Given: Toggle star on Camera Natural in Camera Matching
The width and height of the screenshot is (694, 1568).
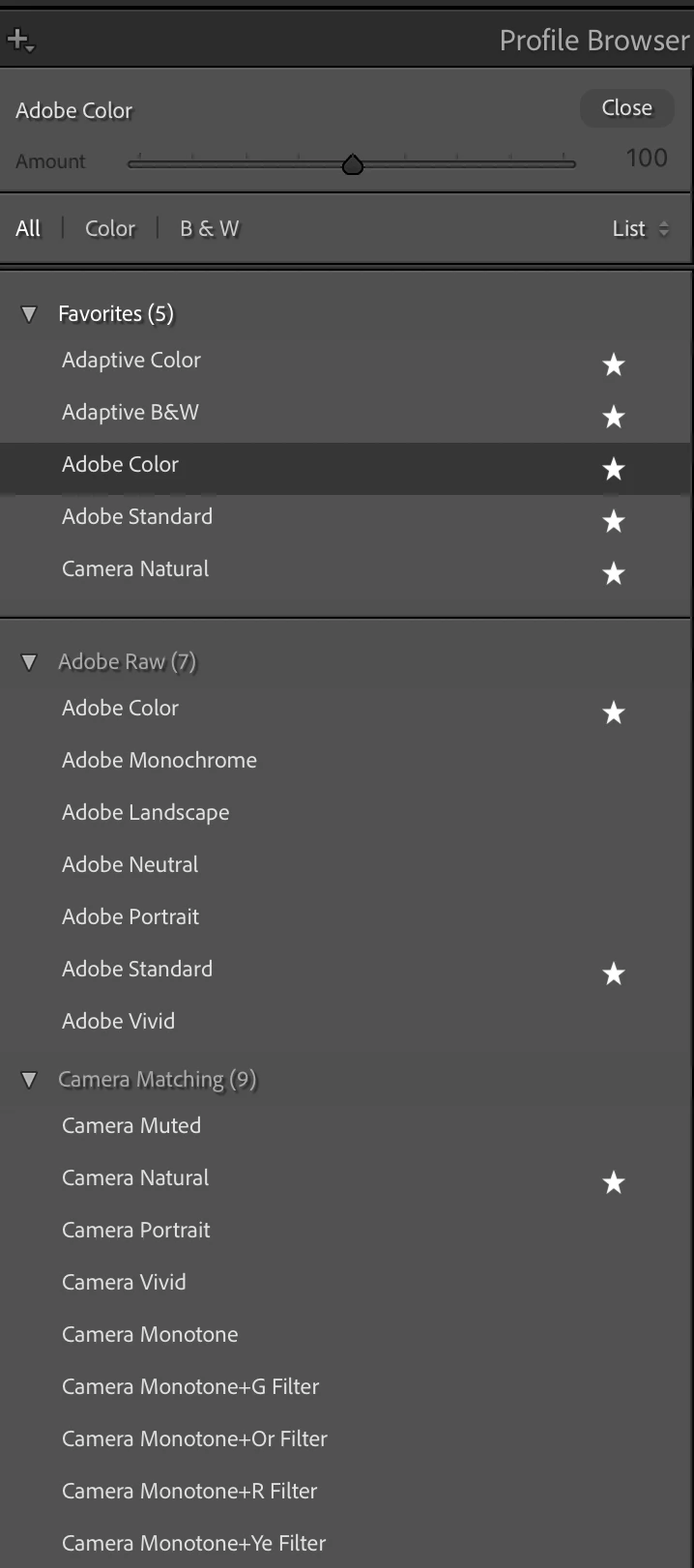Looking at the screenshot, I should [614, 1182].
